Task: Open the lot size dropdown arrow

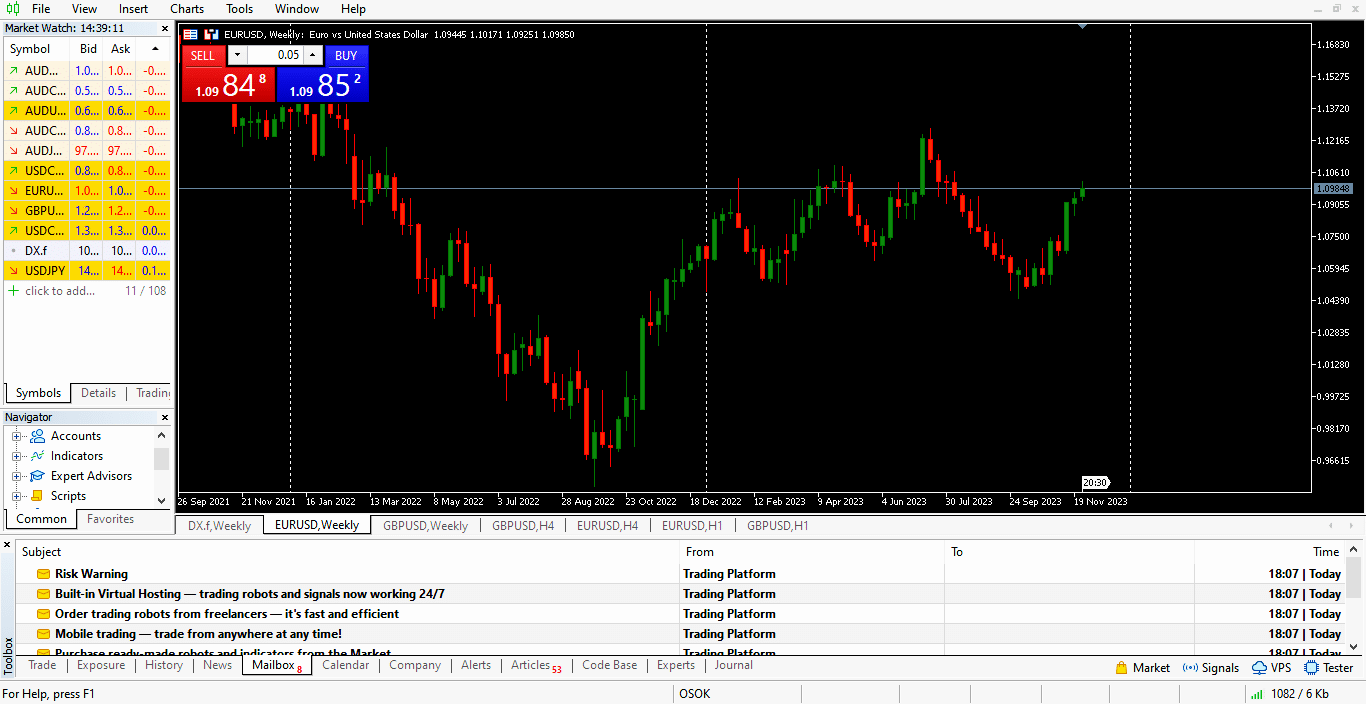Action: click(237, 55)
